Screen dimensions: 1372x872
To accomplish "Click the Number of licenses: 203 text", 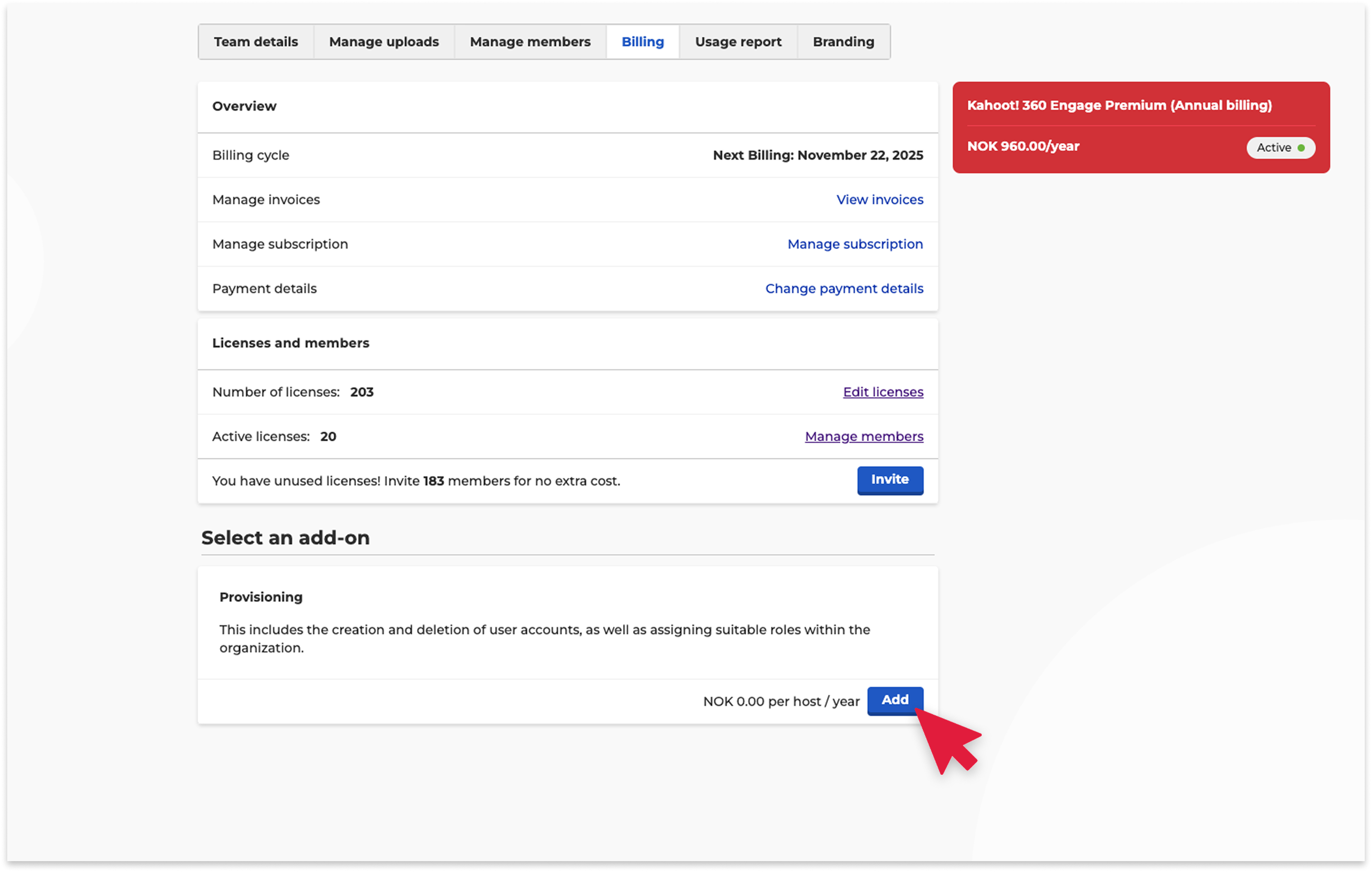I will tap(293, 392).
